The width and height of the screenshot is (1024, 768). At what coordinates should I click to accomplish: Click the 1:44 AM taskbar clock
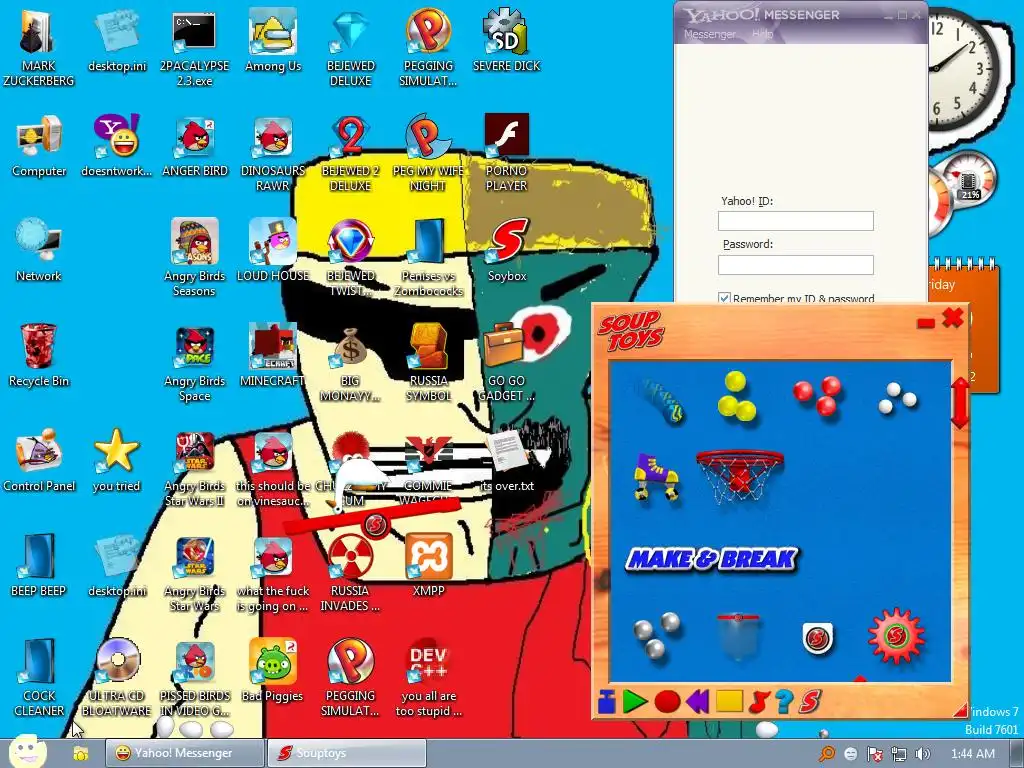point(972,754)
